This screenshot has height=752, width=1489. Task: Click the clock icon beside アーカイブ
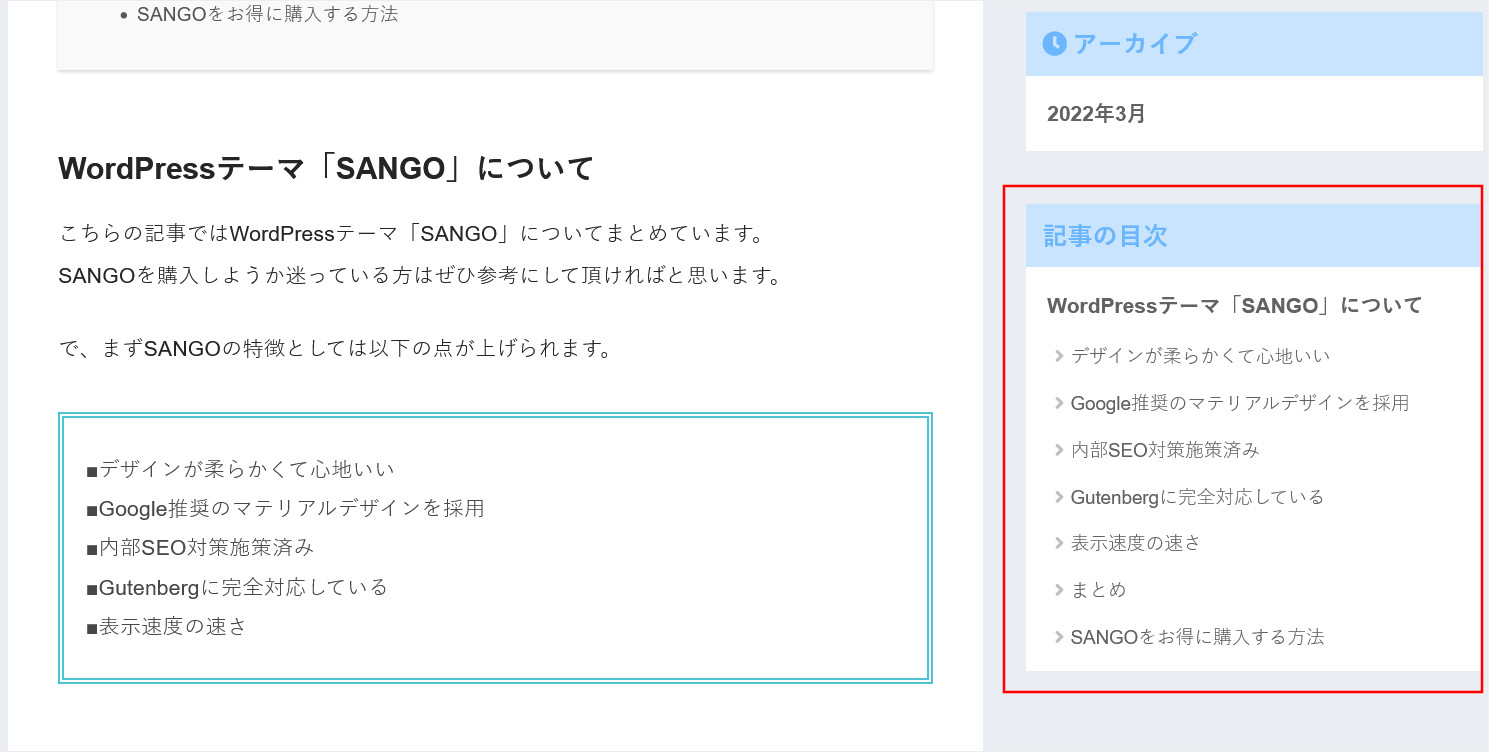[x=1054, y=44]
